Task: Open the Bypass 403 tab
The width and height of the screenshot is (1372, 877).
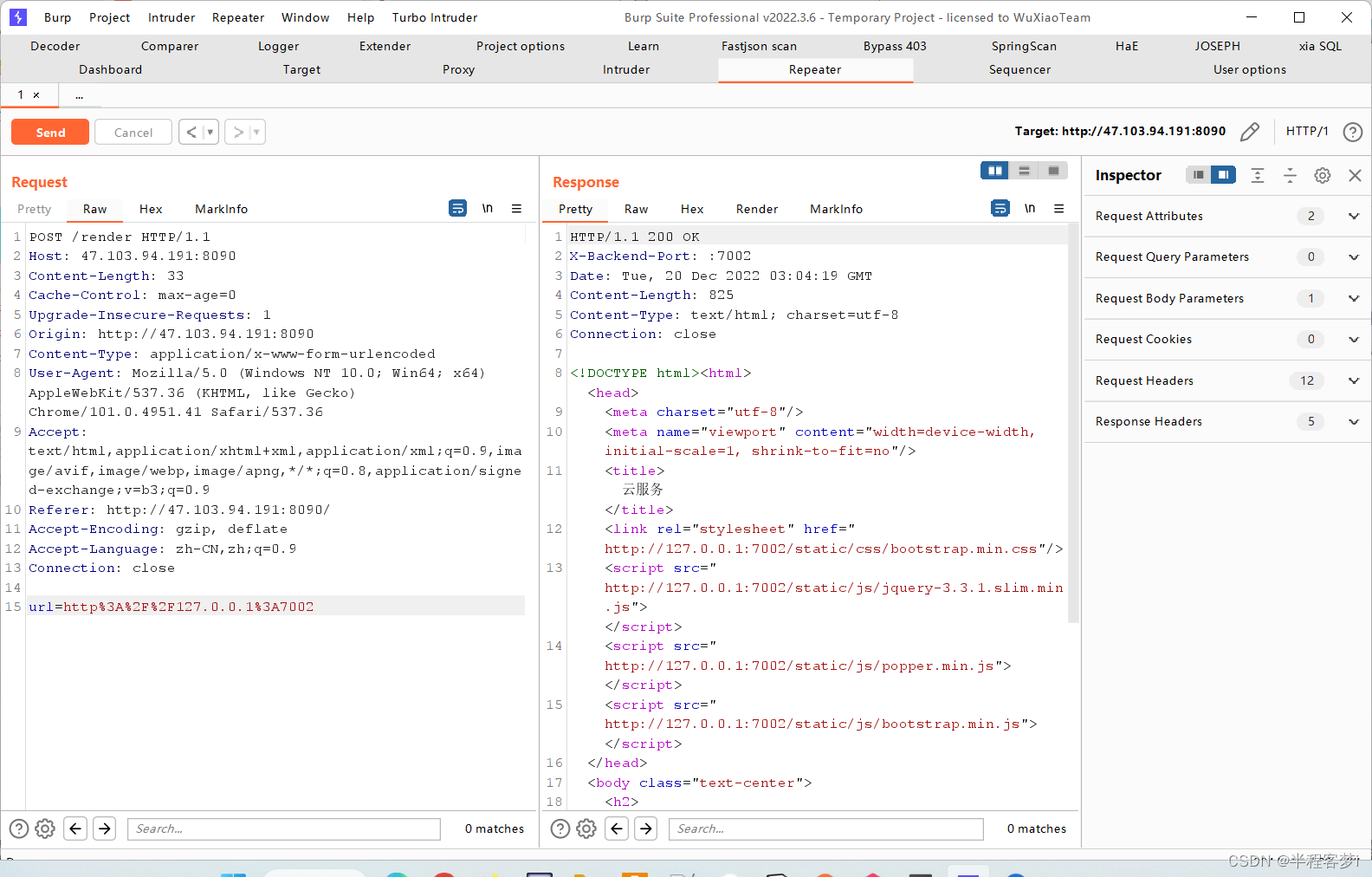Action: coord(895,46)
